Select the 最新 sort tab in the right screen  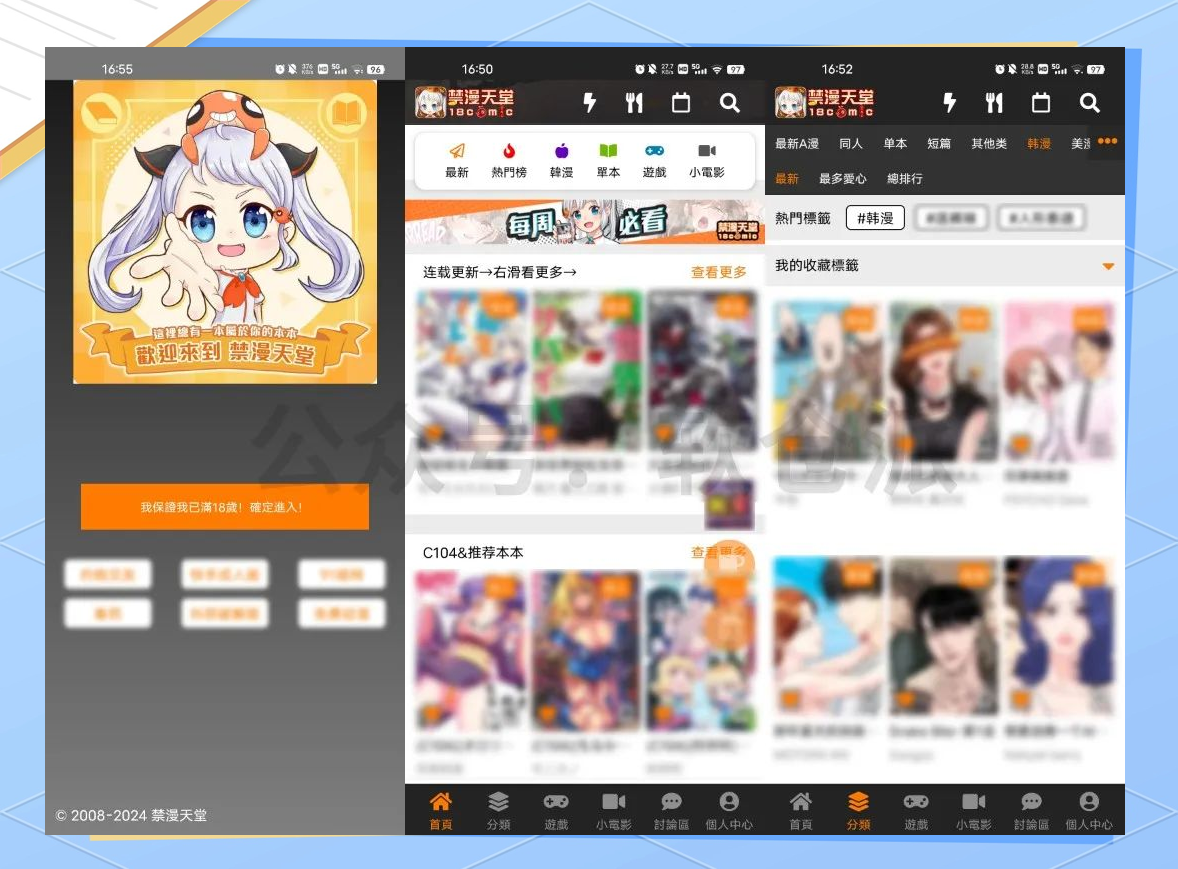[x=787, y=179]
